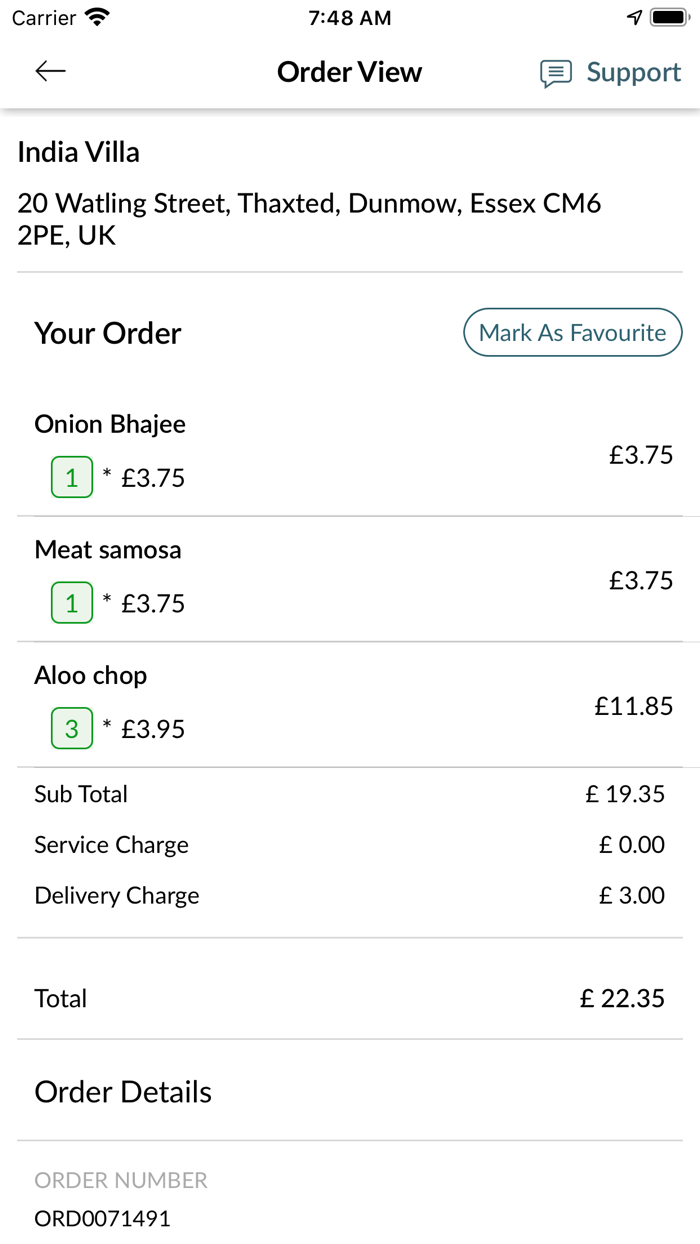Tap the Order View title
The height and width of the screenshot is (1244, 700).
[349, 72]
